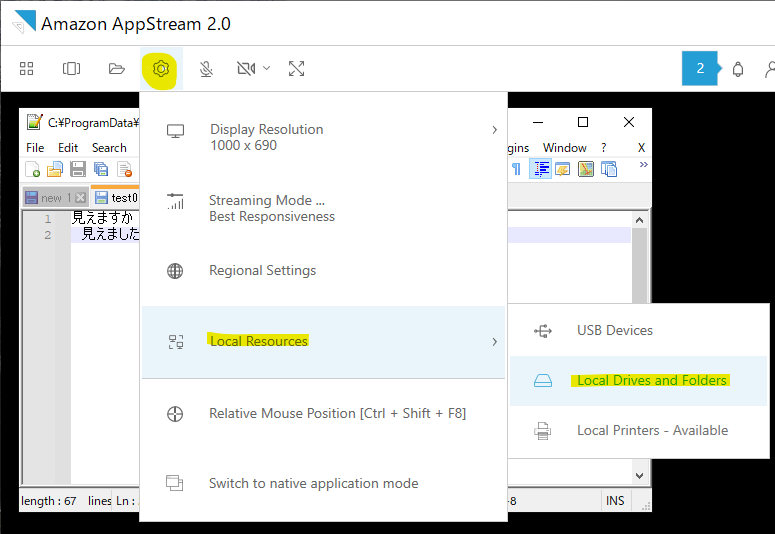Viewport: 775px width, 534px height.
Task: Select Switch to native application mode
Action: (323, 483)
